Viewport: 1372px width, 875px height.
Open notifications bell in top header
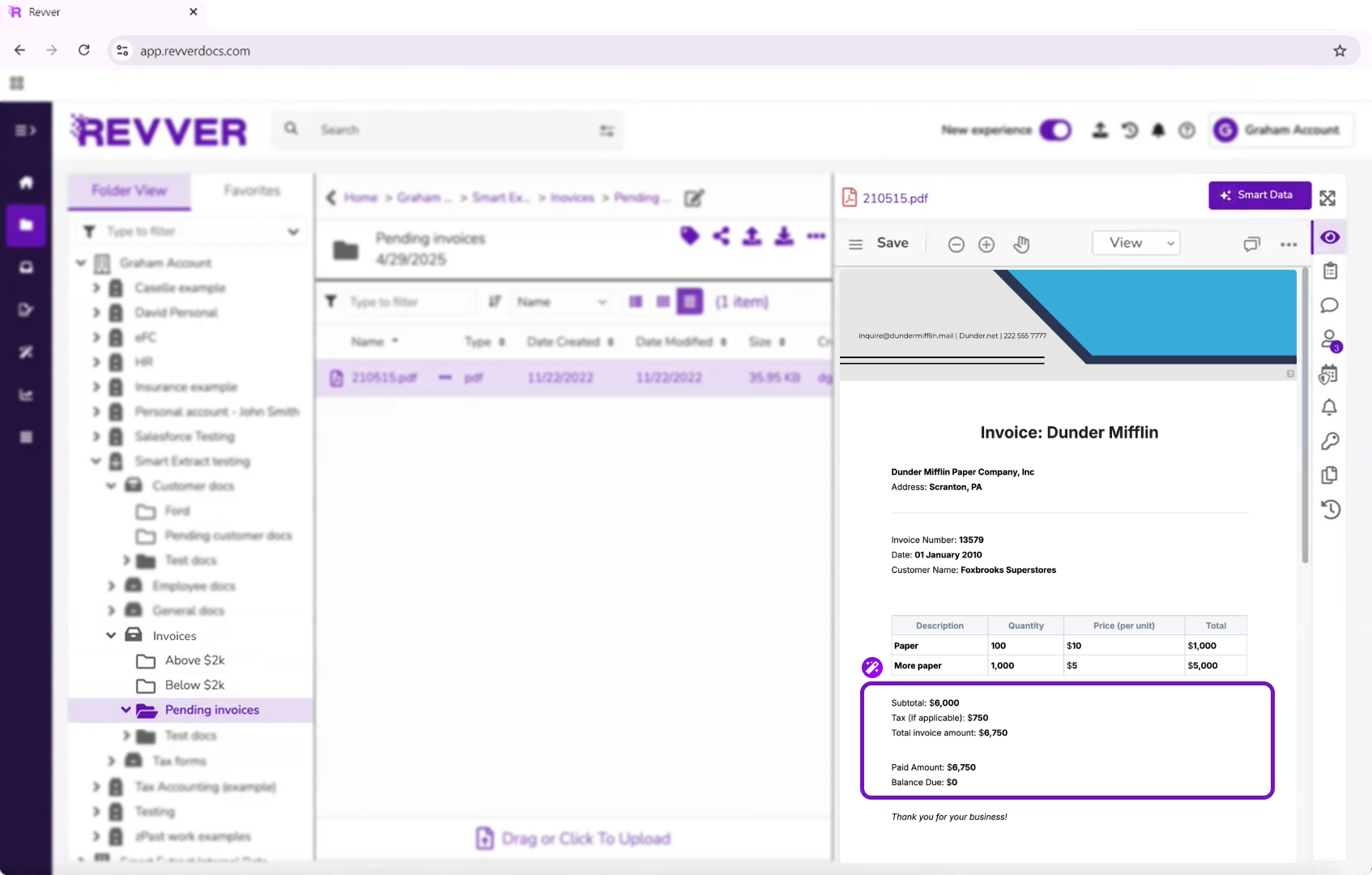[1158, 130]
